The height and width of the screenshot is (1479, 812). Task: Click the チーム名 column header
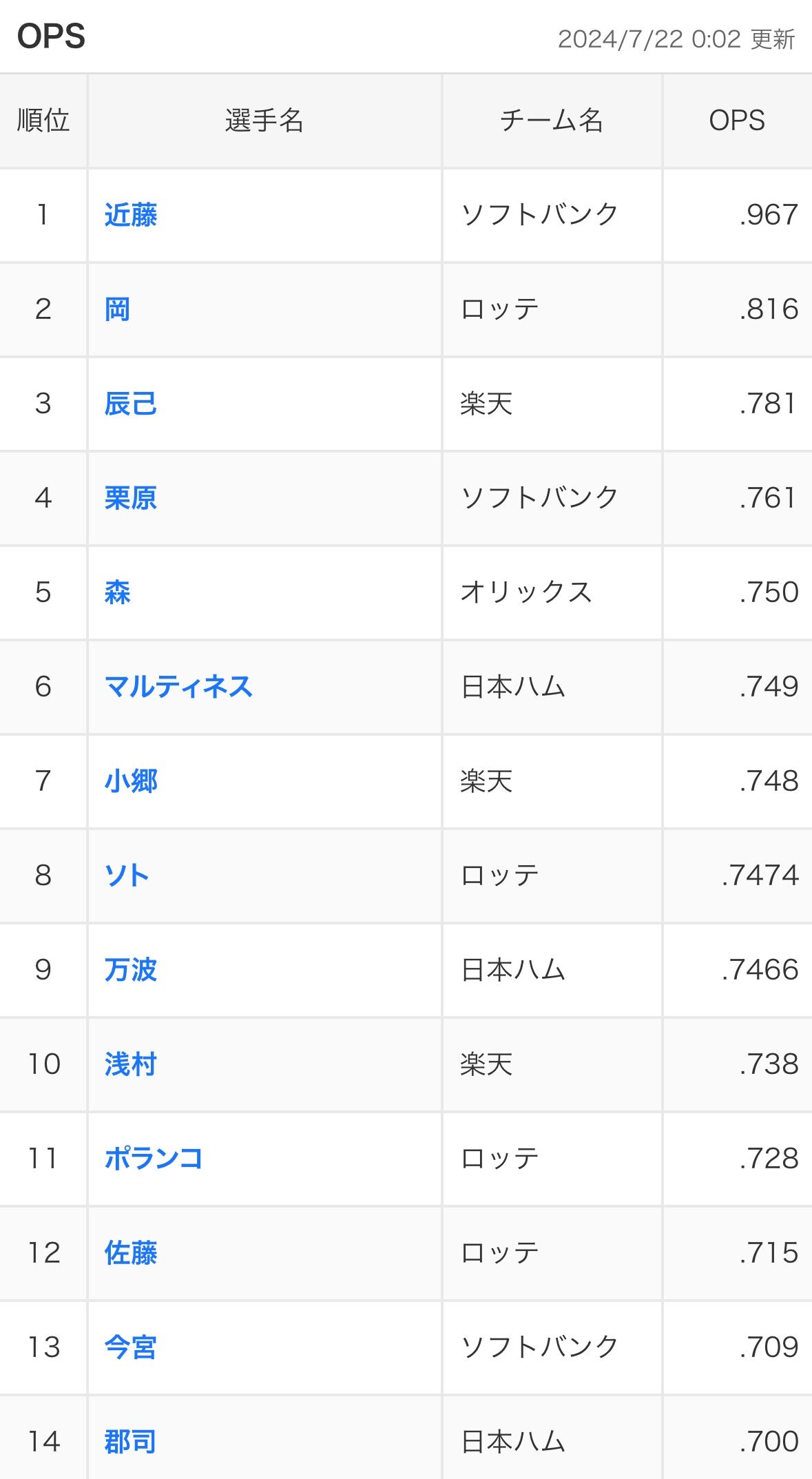pos(551,121)
